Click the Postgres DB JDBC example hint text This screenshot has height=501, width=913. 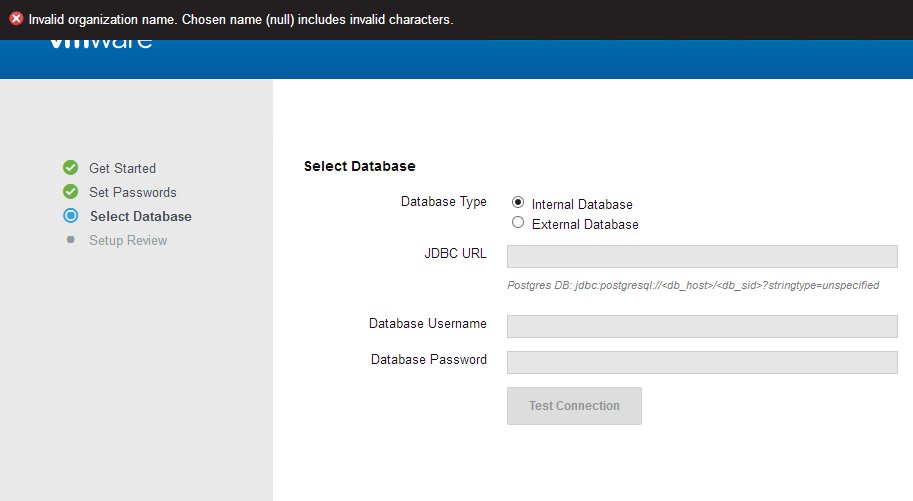click(693, 285)
